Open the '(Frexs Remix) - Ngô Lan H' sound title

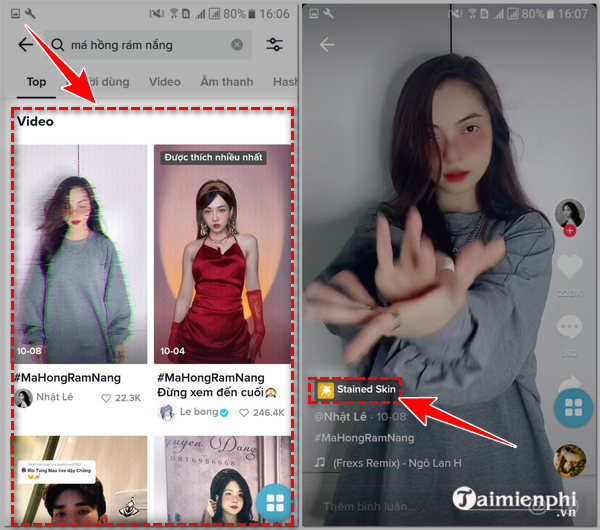(397, 463)
